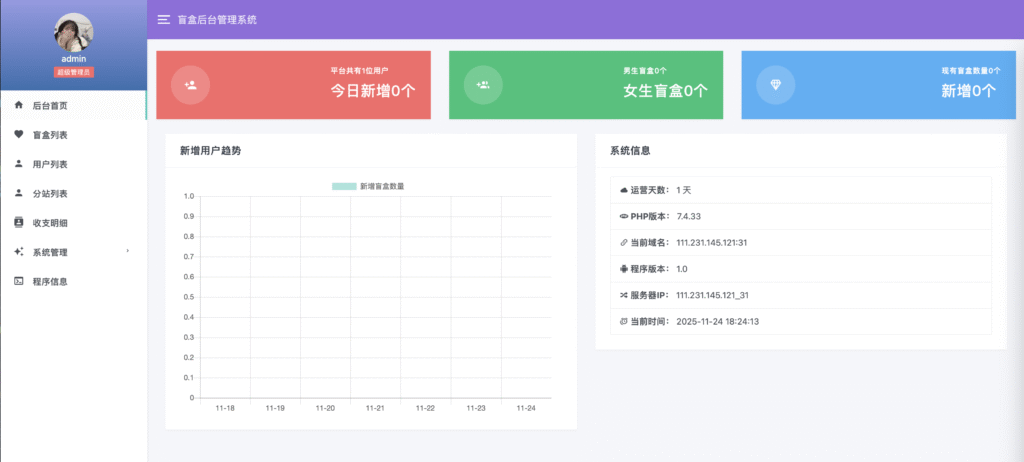1024x462 pixels.
Task: Click the terminal icon beside 程序信息
Action: (18, 282)
